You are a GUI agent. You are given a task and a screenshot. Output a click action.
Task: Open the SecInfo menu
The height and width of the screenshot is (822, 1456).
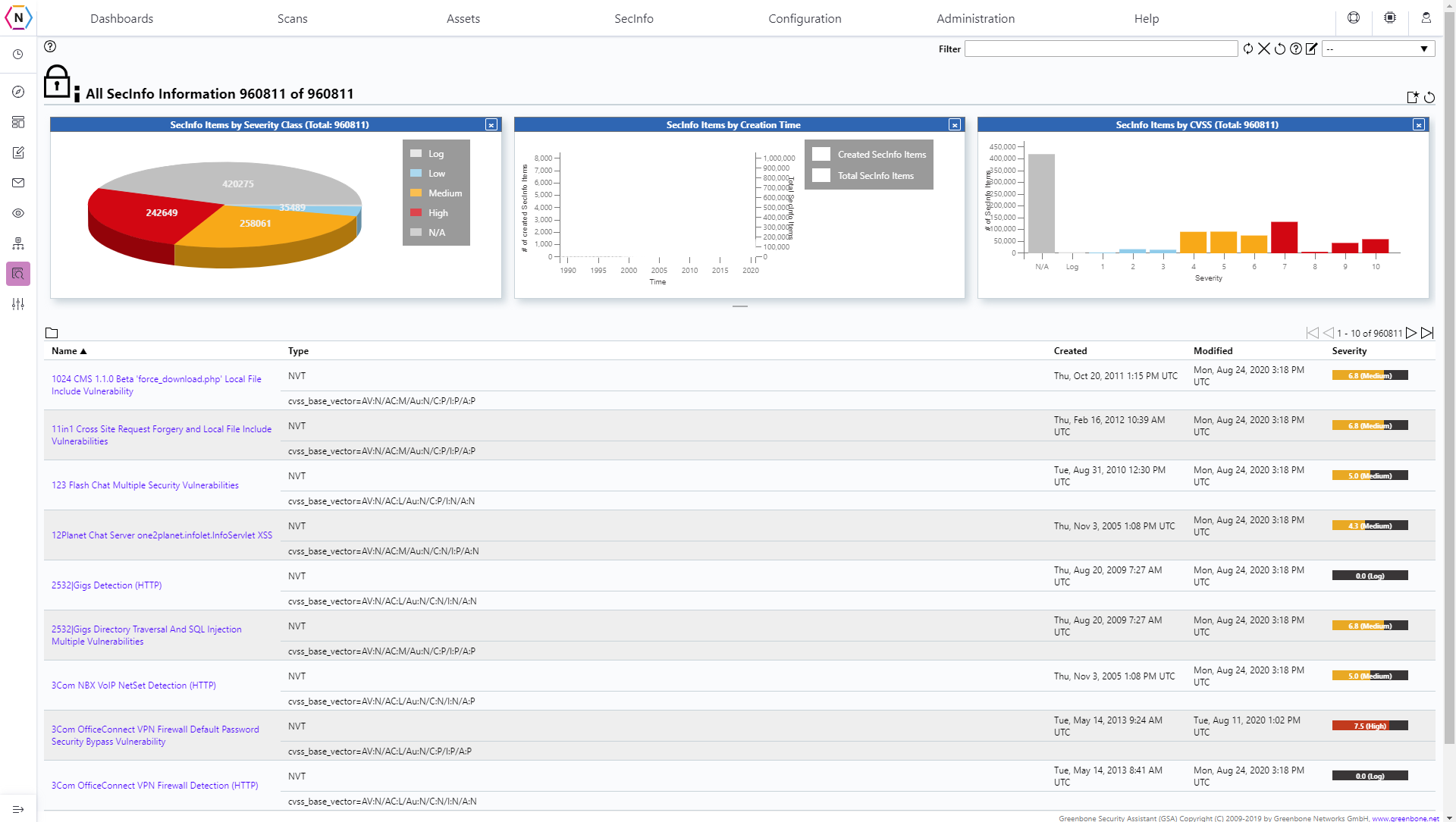(x=634, y=18)
